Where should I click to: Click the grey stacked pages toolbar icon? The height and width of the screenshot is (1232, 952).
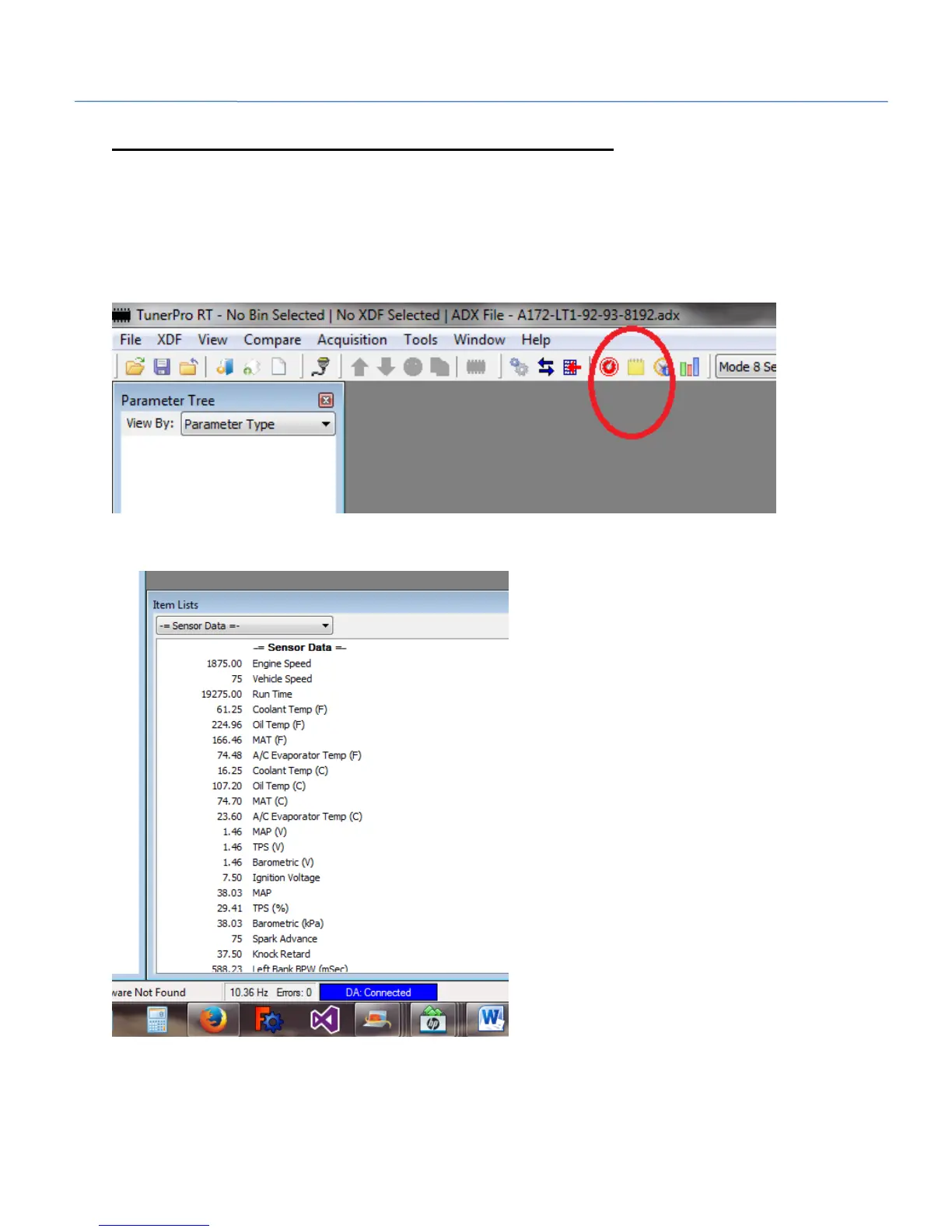point(439,367)
